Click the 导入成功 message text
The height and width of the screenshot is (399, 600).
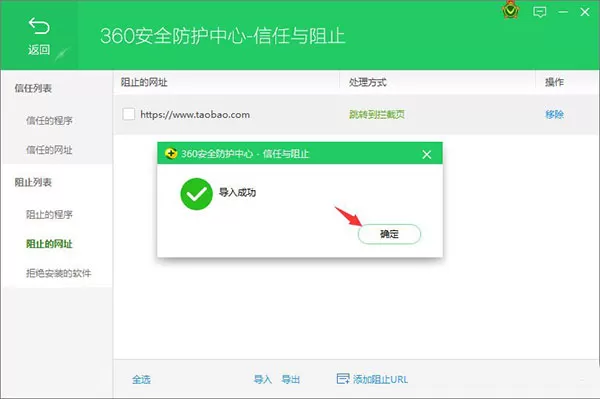(237, 192)
